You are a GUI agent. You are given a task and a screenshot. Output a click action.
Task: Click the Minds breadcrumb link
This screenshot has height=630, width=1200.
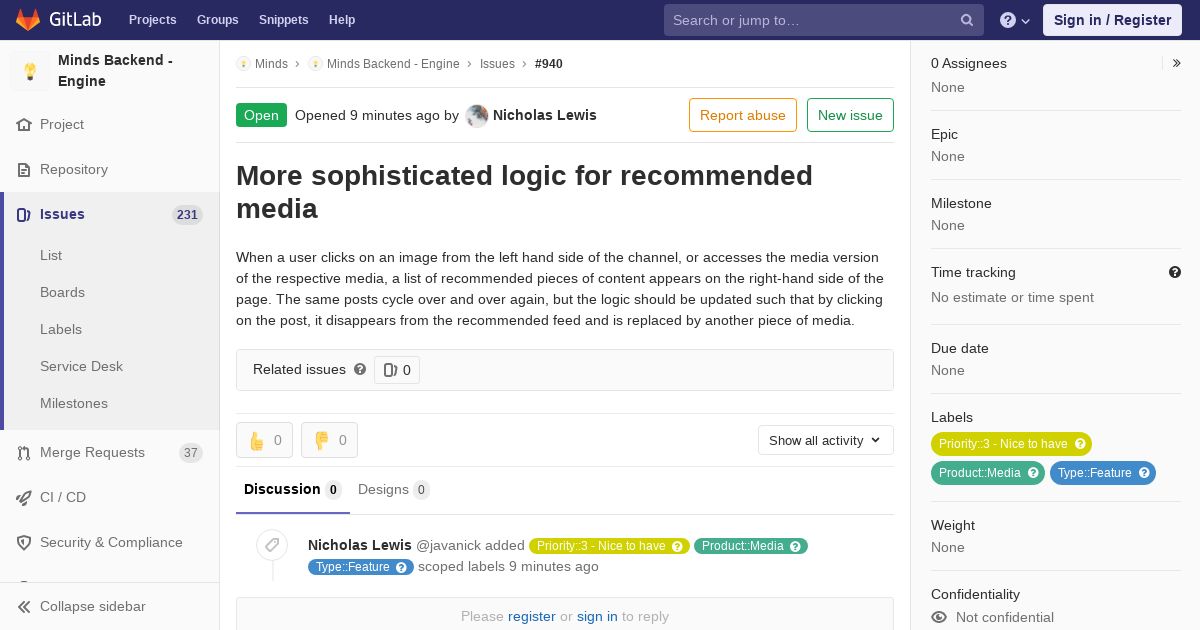click(x=271, y=64)
